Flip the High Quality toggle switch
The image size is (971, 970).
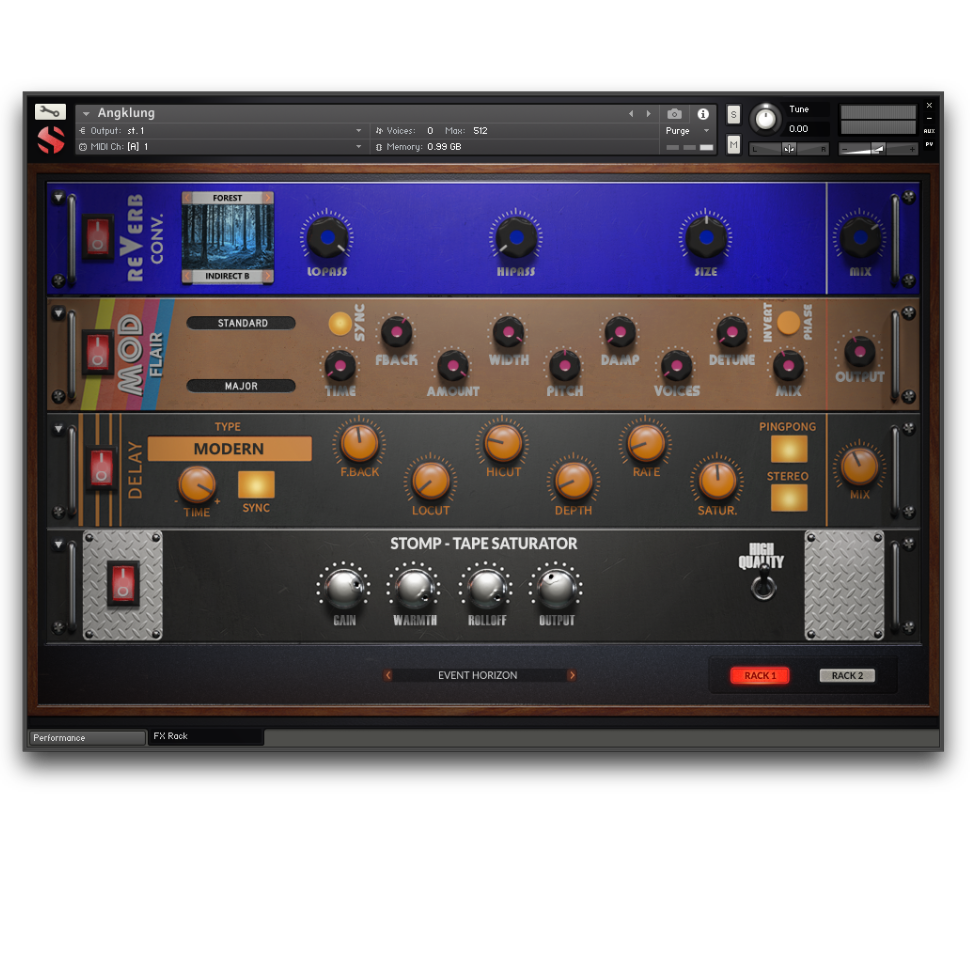coord(763,584)
